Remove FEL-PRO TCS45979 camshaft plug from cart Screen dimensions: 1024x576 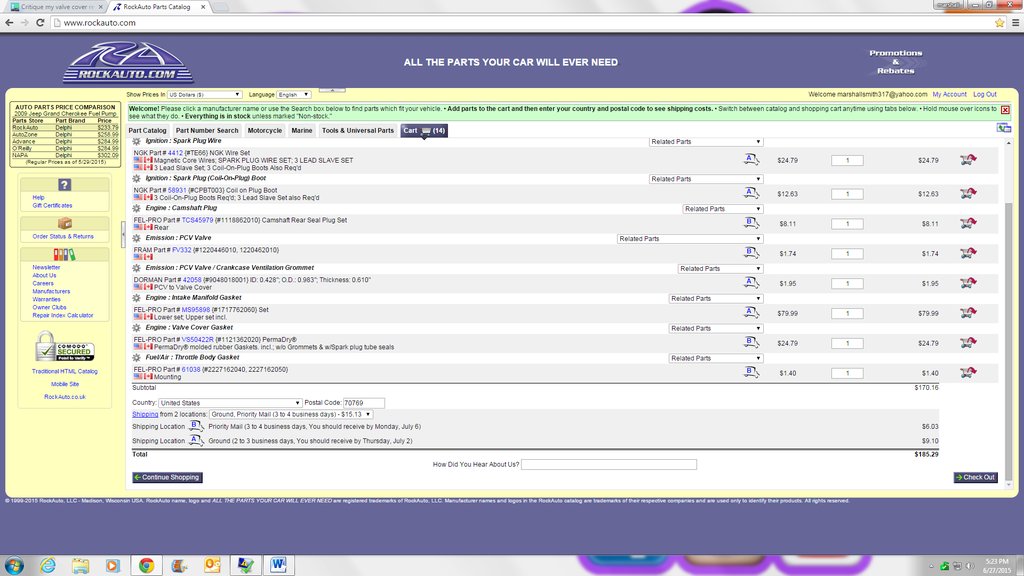click(x=968, y=223)
